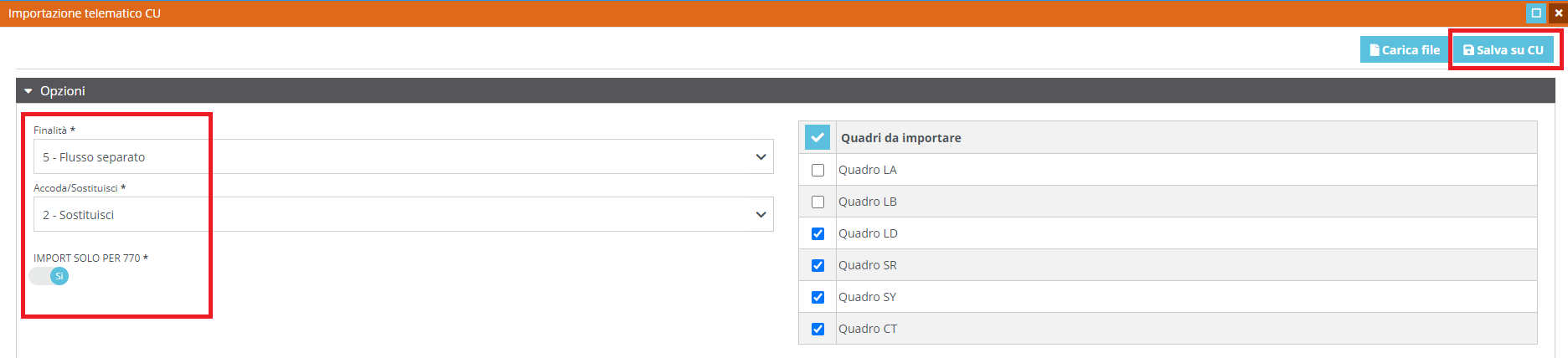Select the Quadro LD row label
This screenshot has width=1568, height=358.
point(868,233)
